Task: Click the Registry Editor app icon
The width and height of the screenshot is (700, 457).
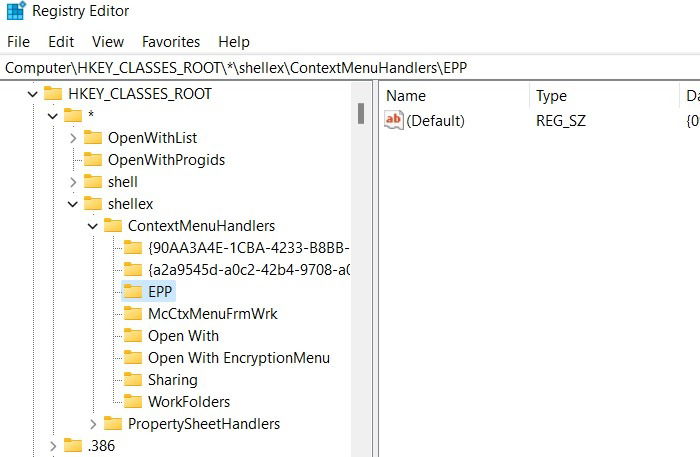Action: tap(16, 11)
